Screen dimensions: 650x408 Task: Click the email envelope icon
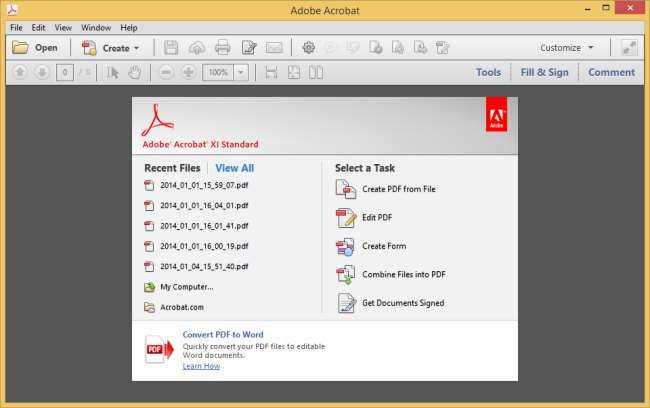[274, 48]
